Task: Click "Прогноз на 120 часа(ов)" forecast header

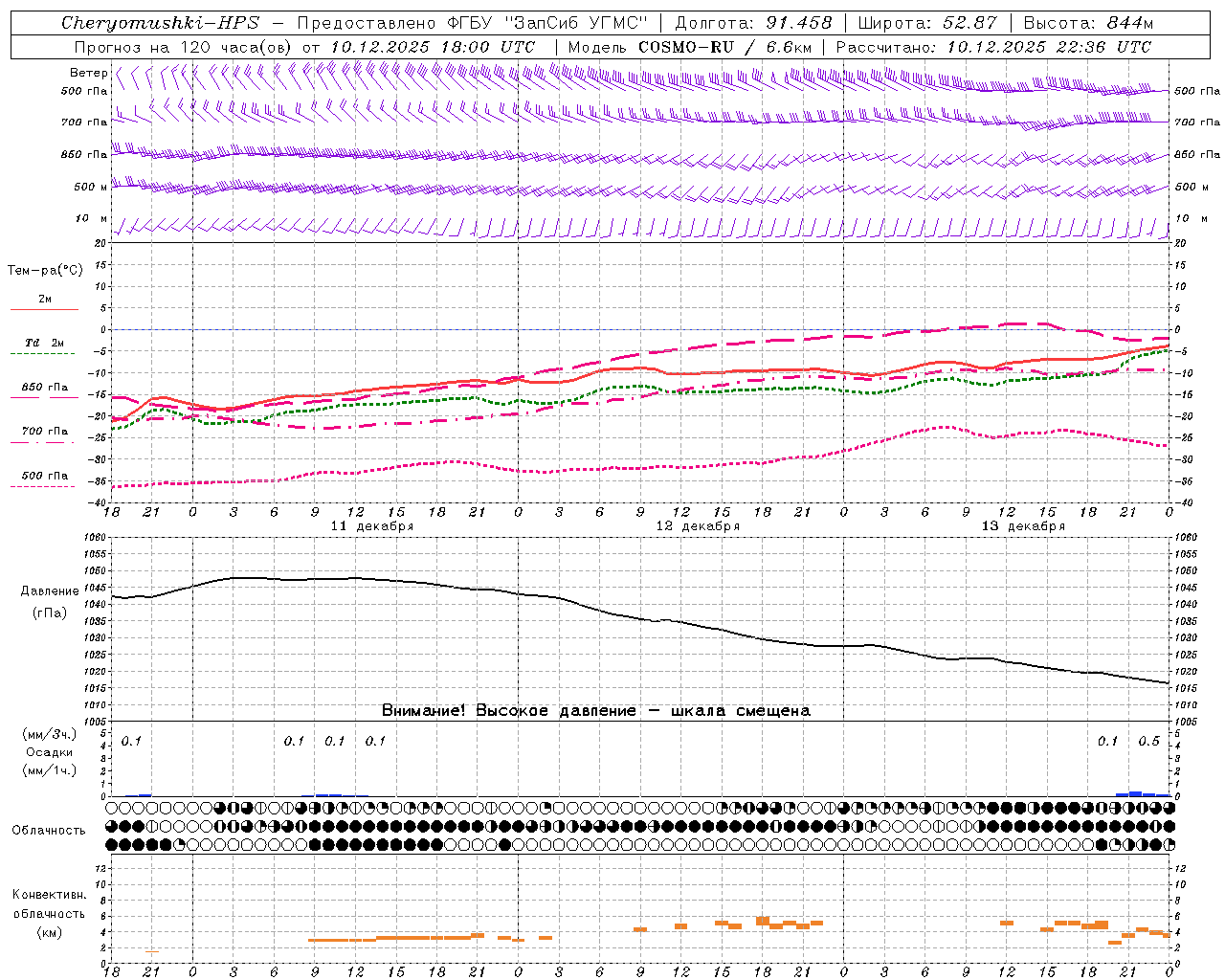Action: [x=184, y=47]
